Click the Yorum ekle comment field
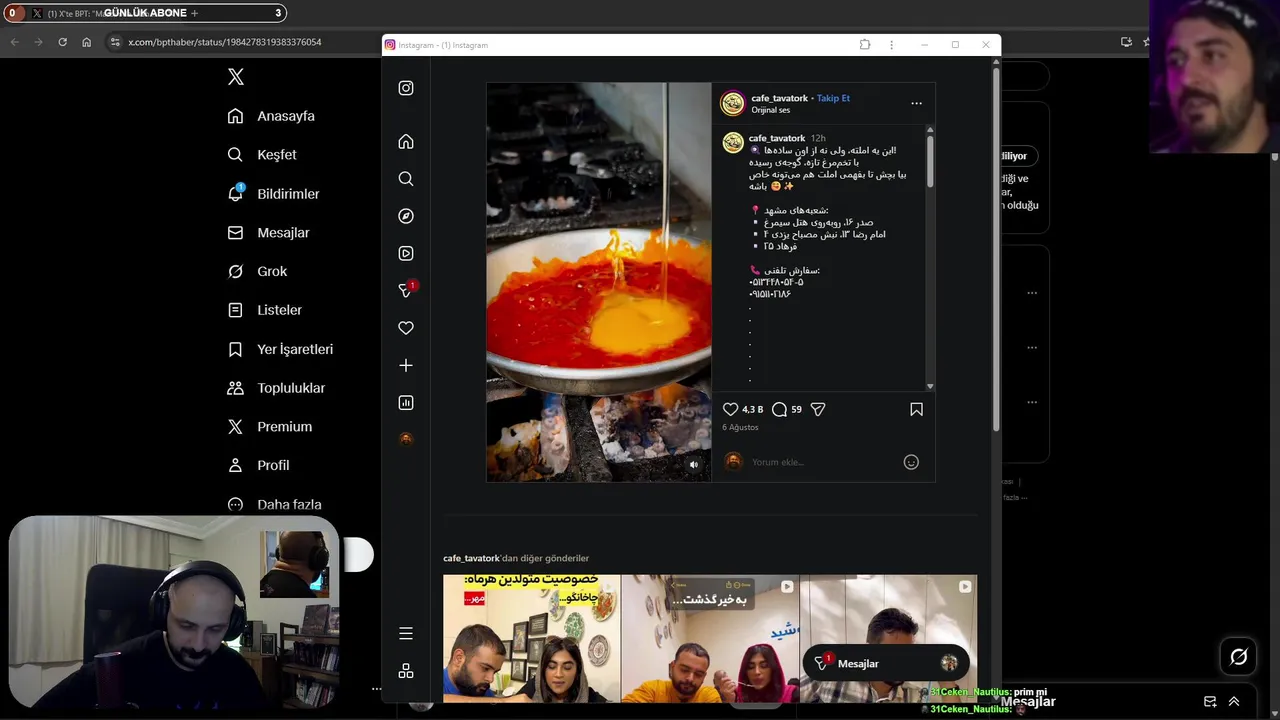 [820, 462]
